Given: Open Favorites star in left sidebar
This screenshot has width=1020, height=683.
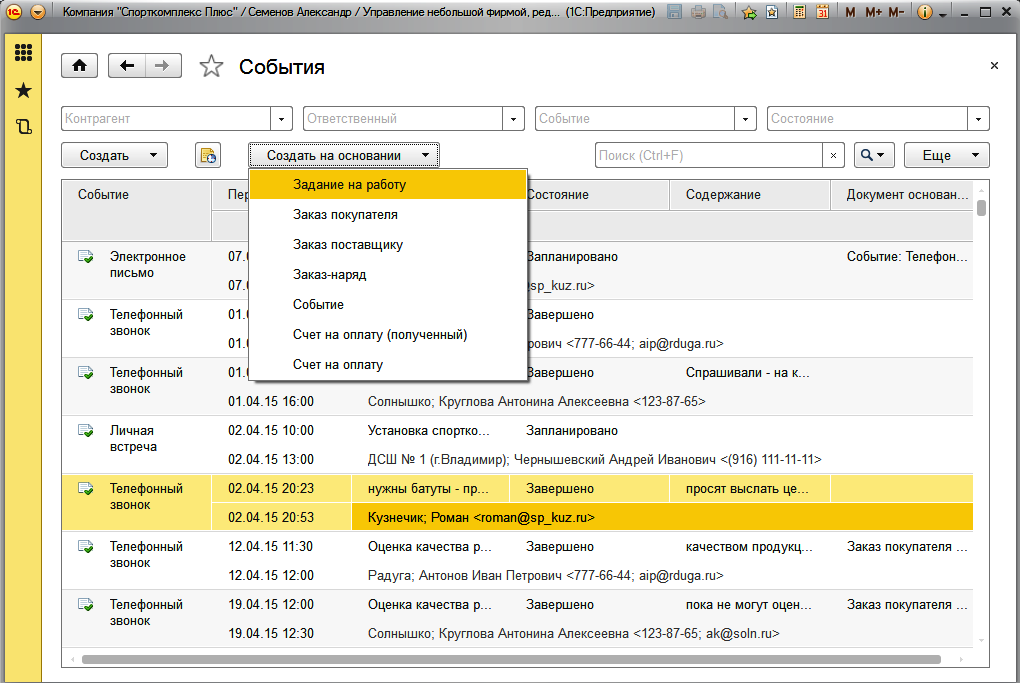Looking at the screenshot, I should [x=23, y=91].
